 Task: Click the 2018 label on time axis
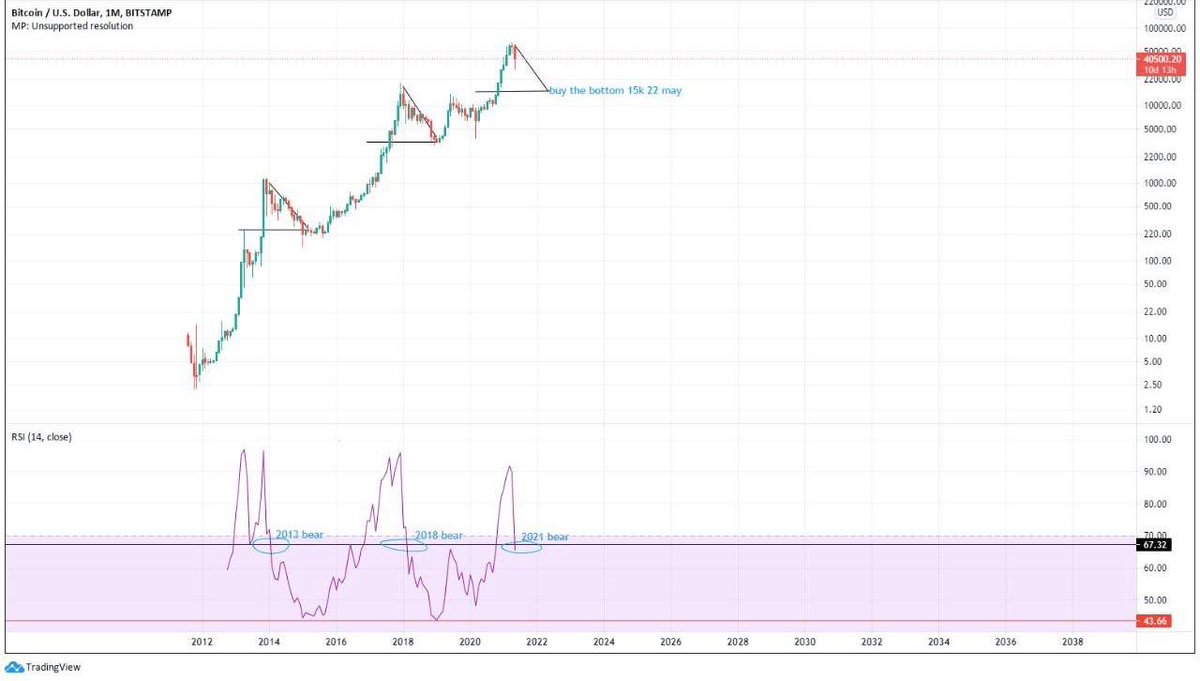pos(403,642)
